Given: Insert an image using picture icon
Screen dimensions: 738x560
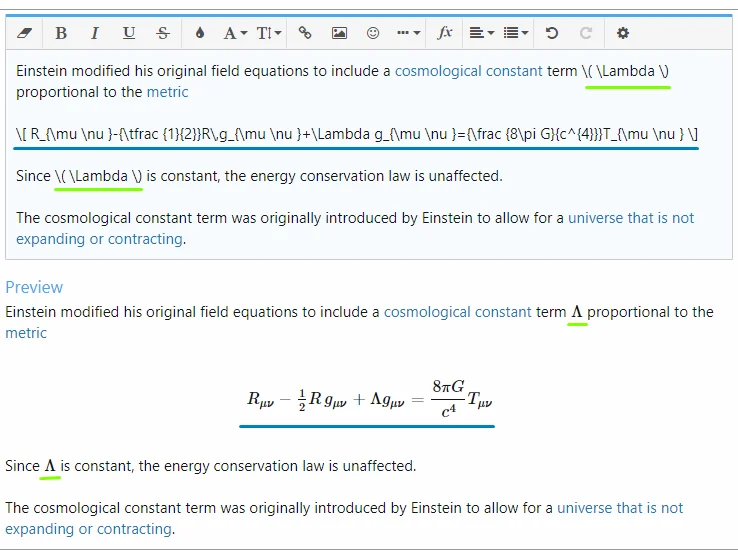Looking at the screenshot, I should tap(339, 33).
